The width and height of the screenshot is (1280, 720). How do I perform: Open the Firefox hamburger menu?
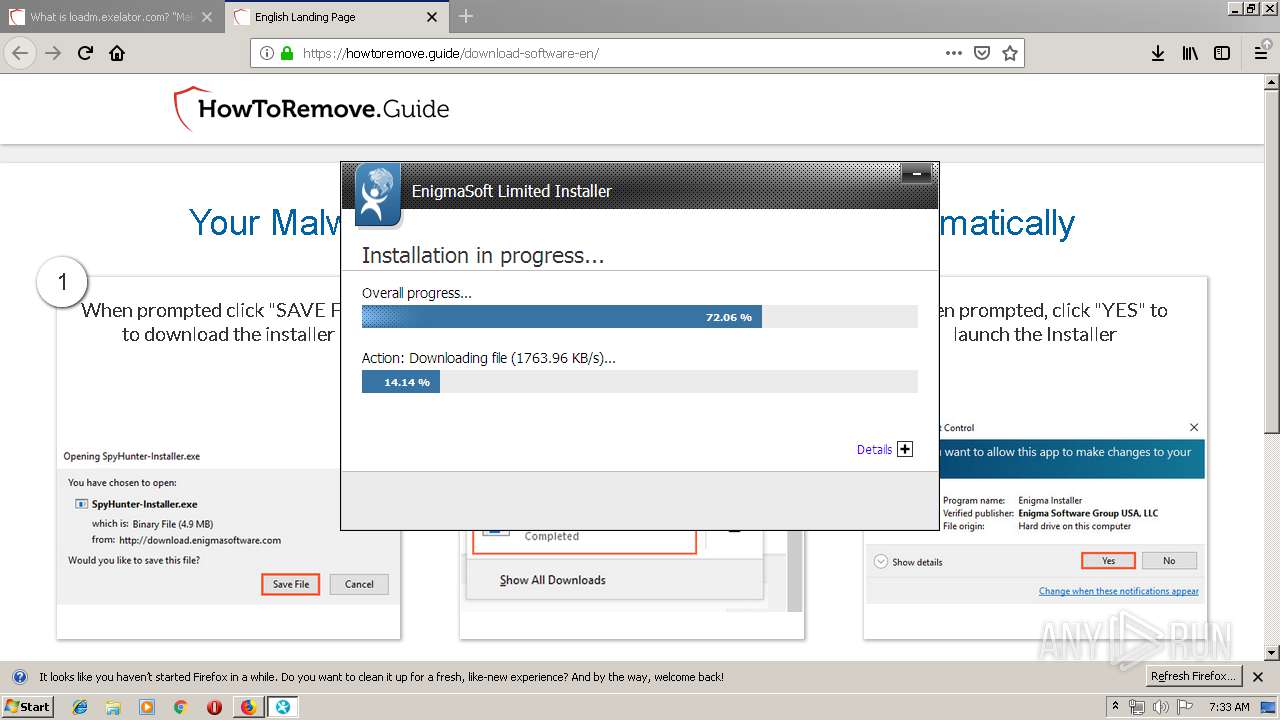point(1261,53)
